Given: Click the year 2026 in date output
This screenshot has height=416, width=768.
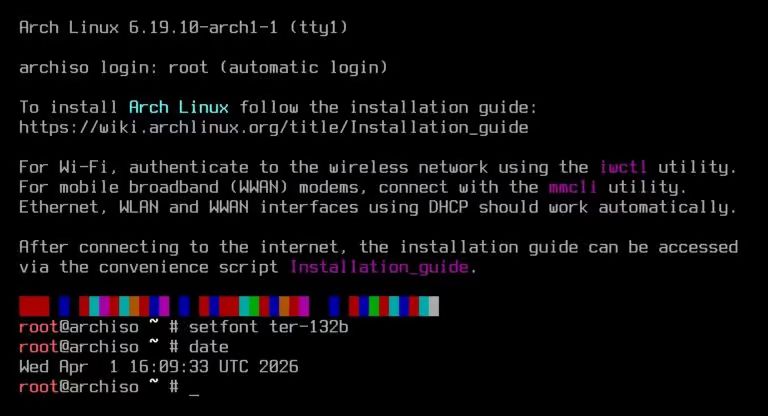Looking at the screenshot, I should coord(279,367).
